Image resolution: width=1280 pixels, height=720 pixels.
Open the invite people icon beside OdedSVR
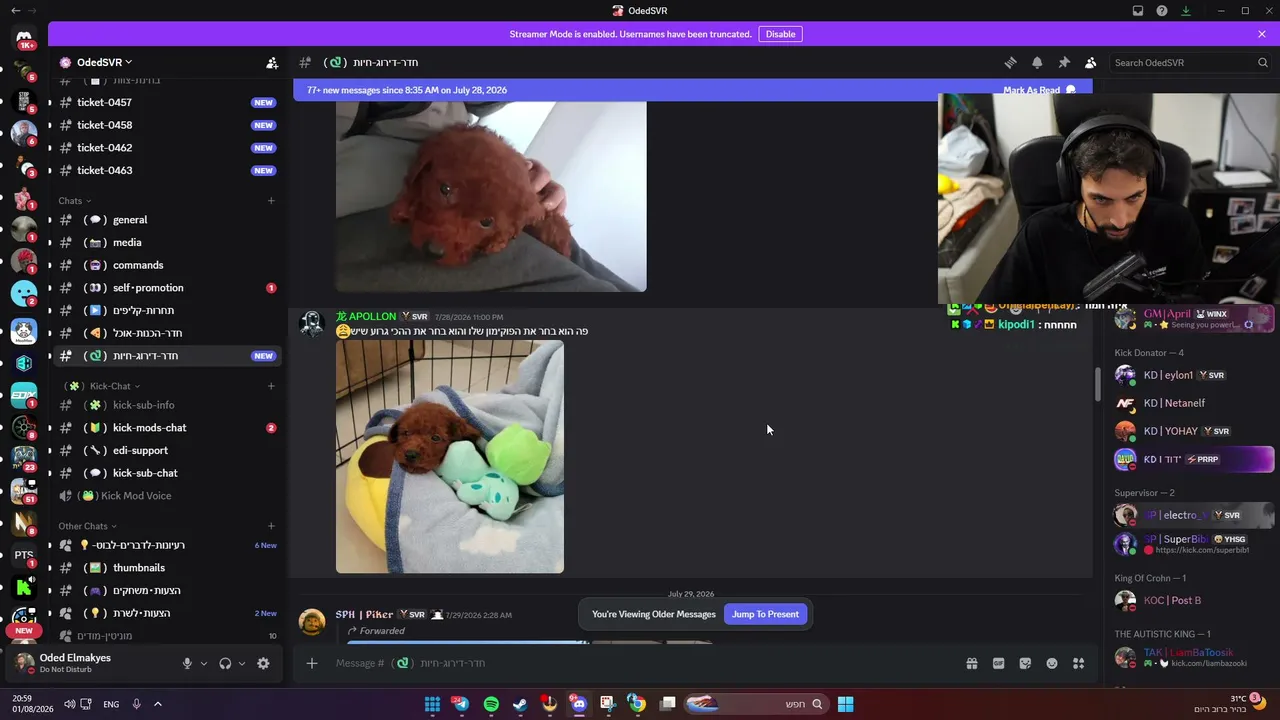pyautogui.click(x=272, y=62)
